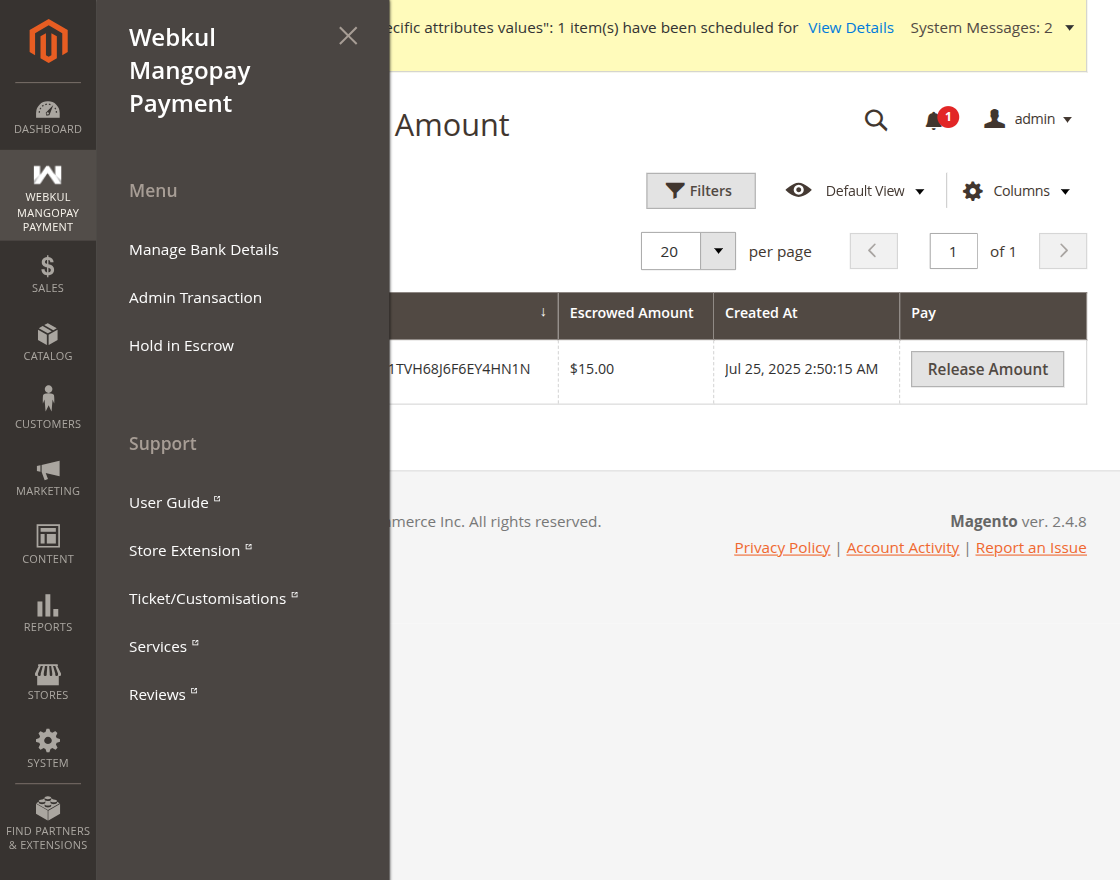Click the sort arrow in the column header

544,312
